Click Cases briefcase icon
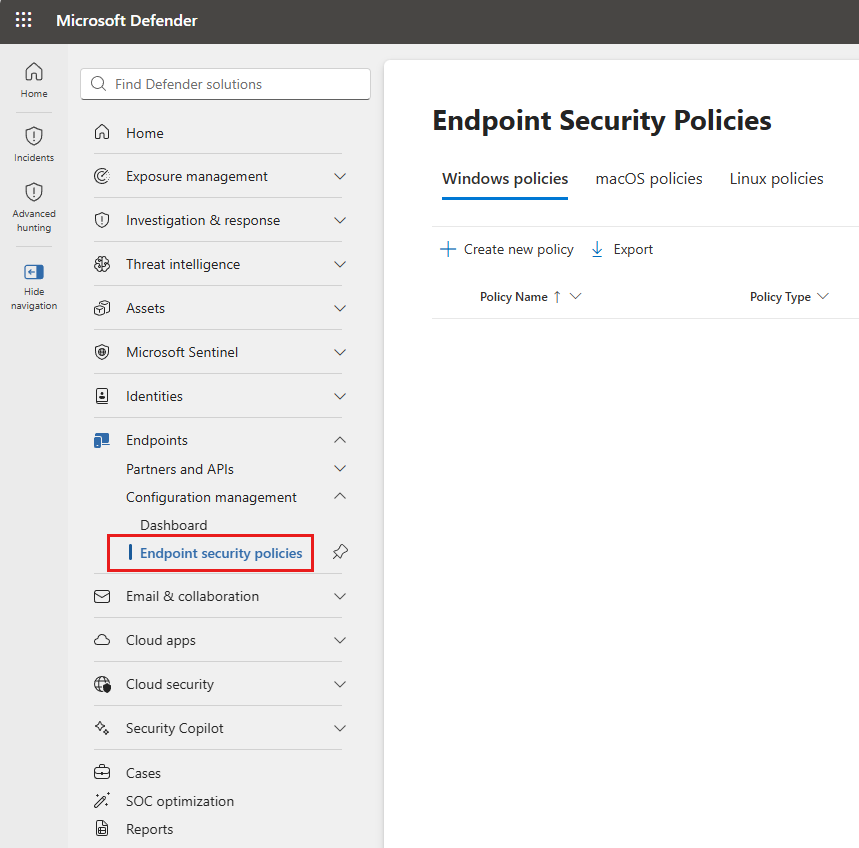The width and height of the screenshot is (859, 848). point(102,772)
